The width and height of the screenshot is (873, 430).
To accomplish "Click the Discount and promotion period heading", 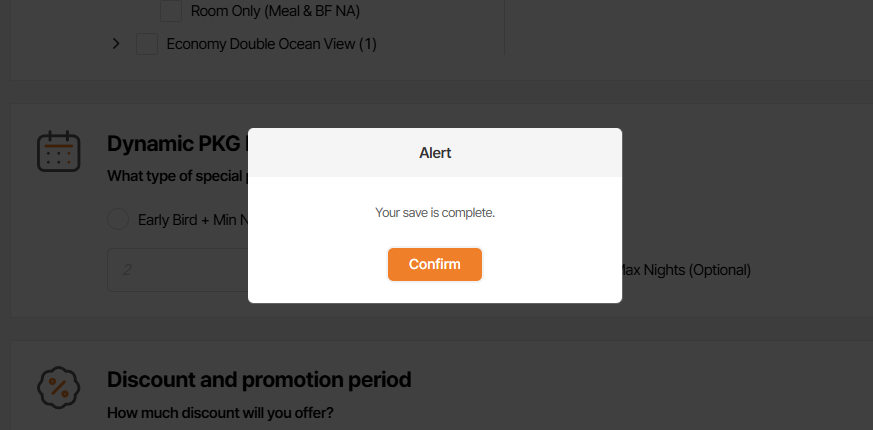I will [259, 380].
